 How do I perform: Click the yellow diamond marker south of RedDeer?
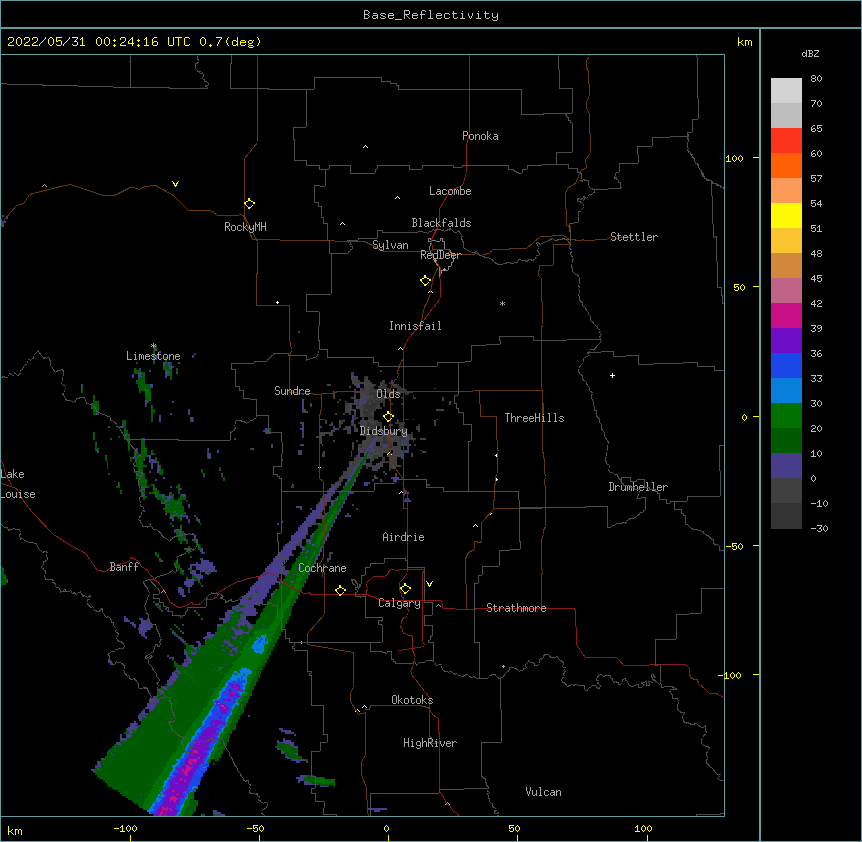[426, 281]
